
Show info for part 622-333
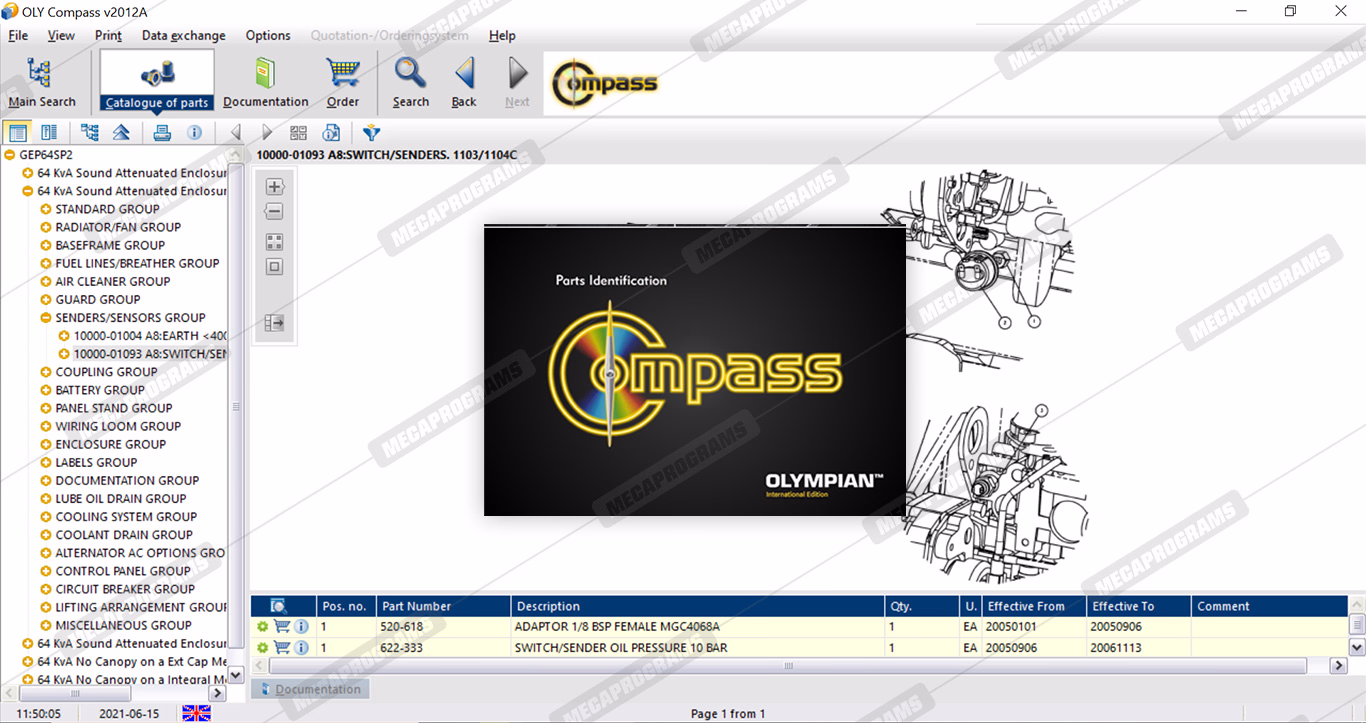point(301,648)
